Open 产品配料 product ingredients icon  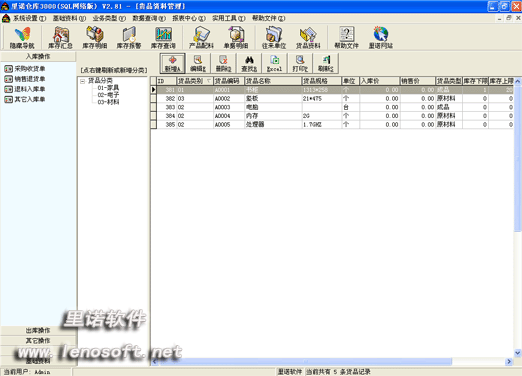click(x=201, y=38)
